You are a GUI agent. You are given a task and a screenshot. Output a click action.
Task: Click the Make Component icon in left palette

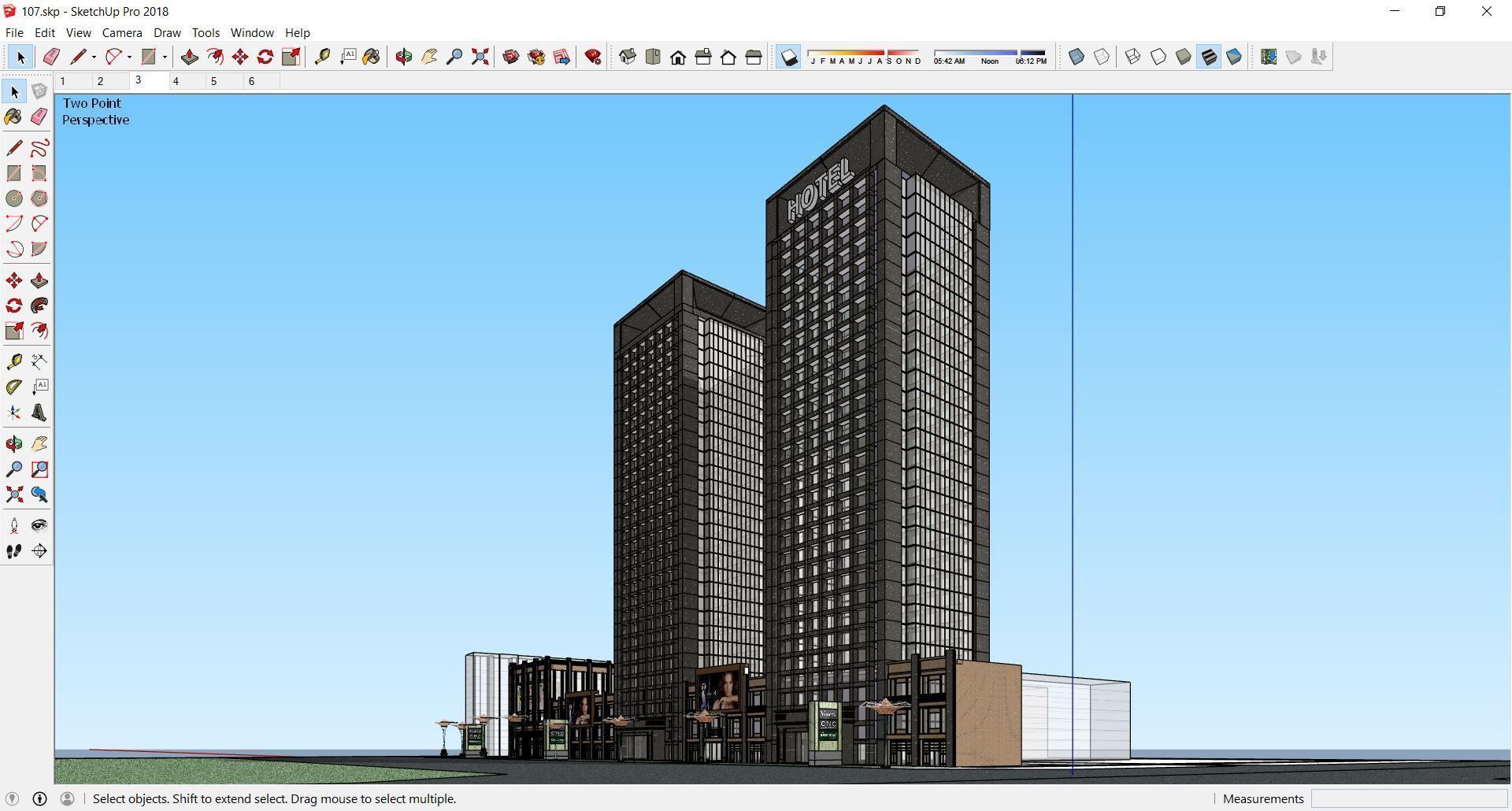pyautogui.click(x=39, y=92)
